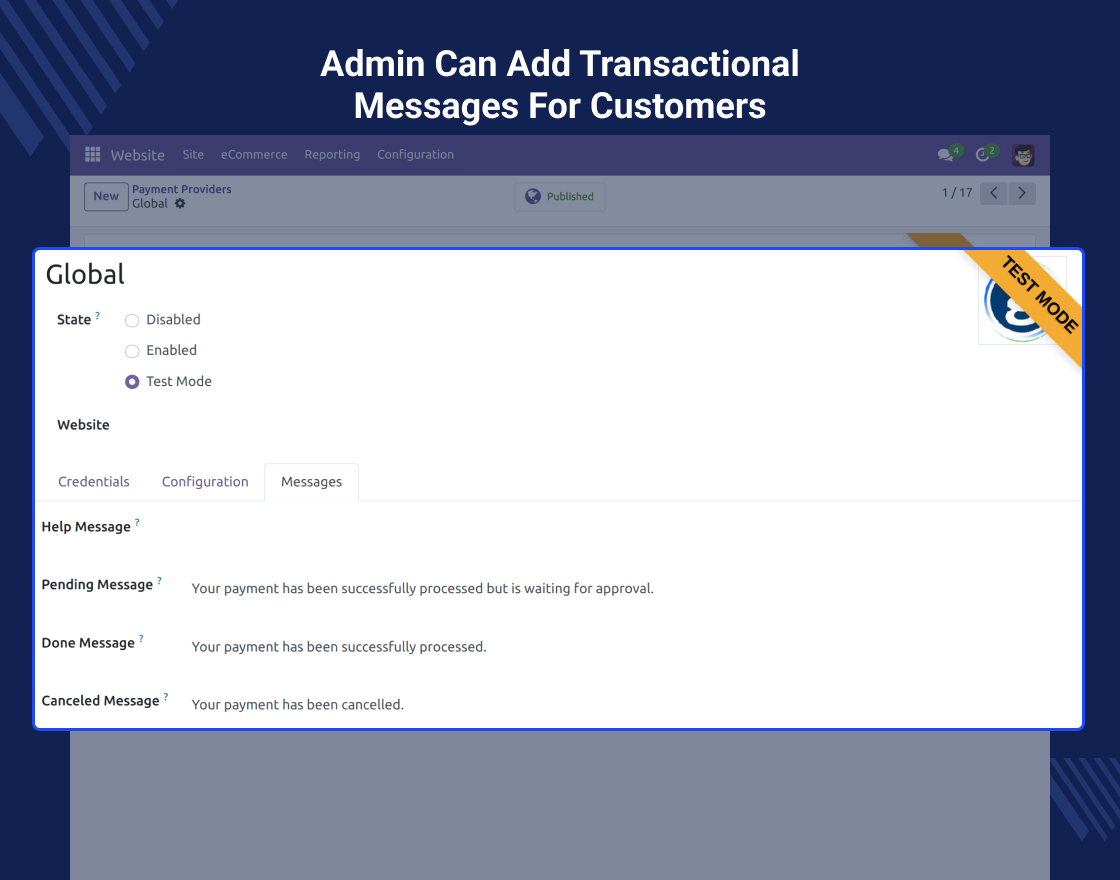This screenshot has height=880, width=1120.
Task: Show the Pending Message tooltip question mark
Action: coord(159,580)
